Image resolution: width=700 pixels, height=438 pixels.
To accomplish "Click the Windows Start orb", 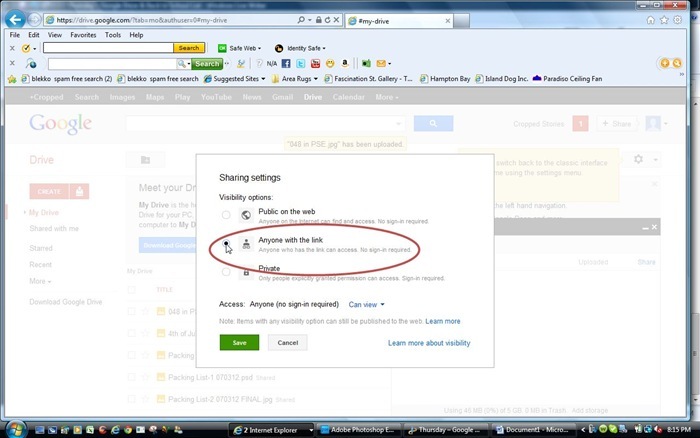I will [16, 430].
